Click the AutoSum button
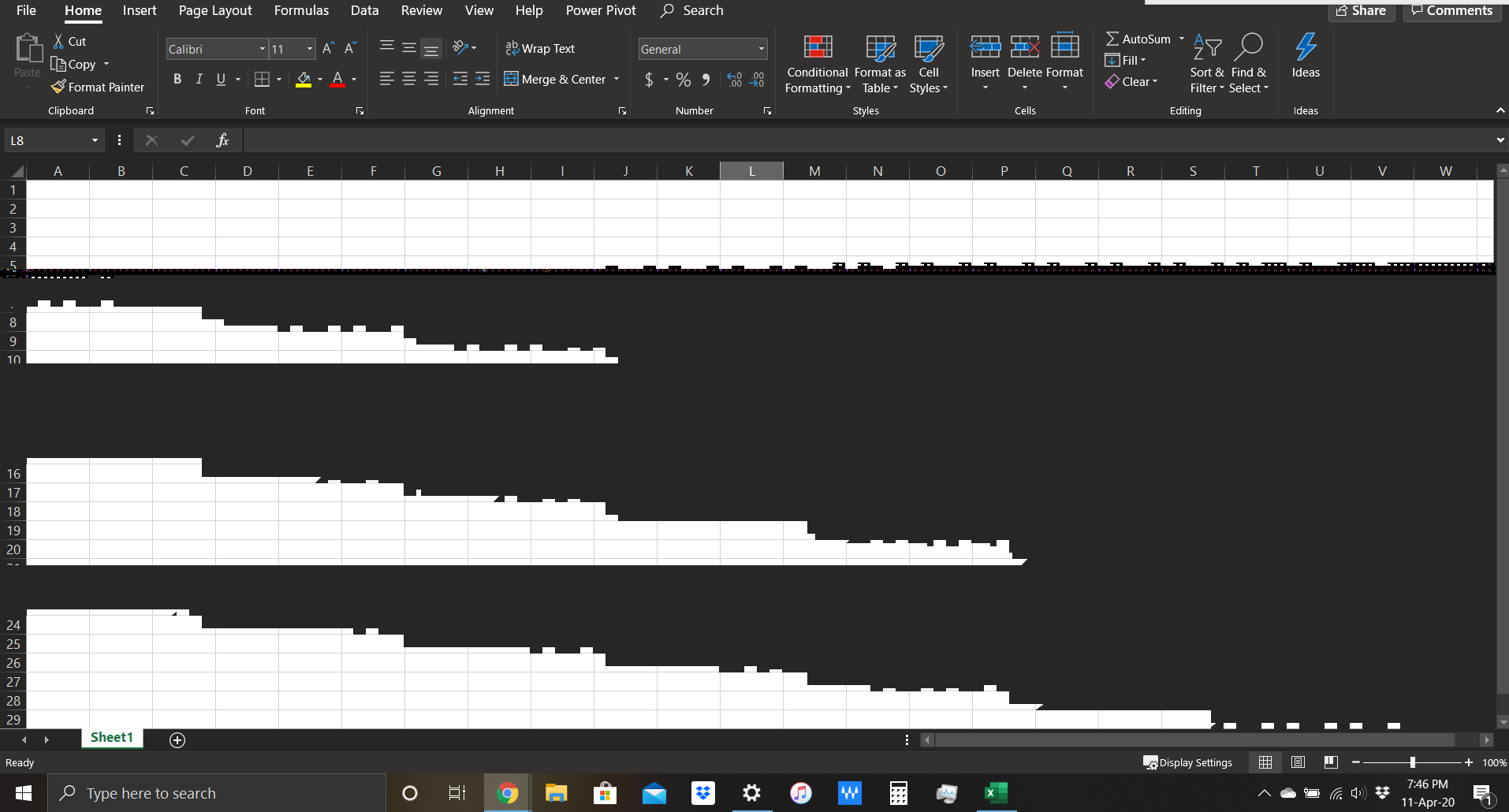The image size is (1509, 812). (x=1138, y=39)
